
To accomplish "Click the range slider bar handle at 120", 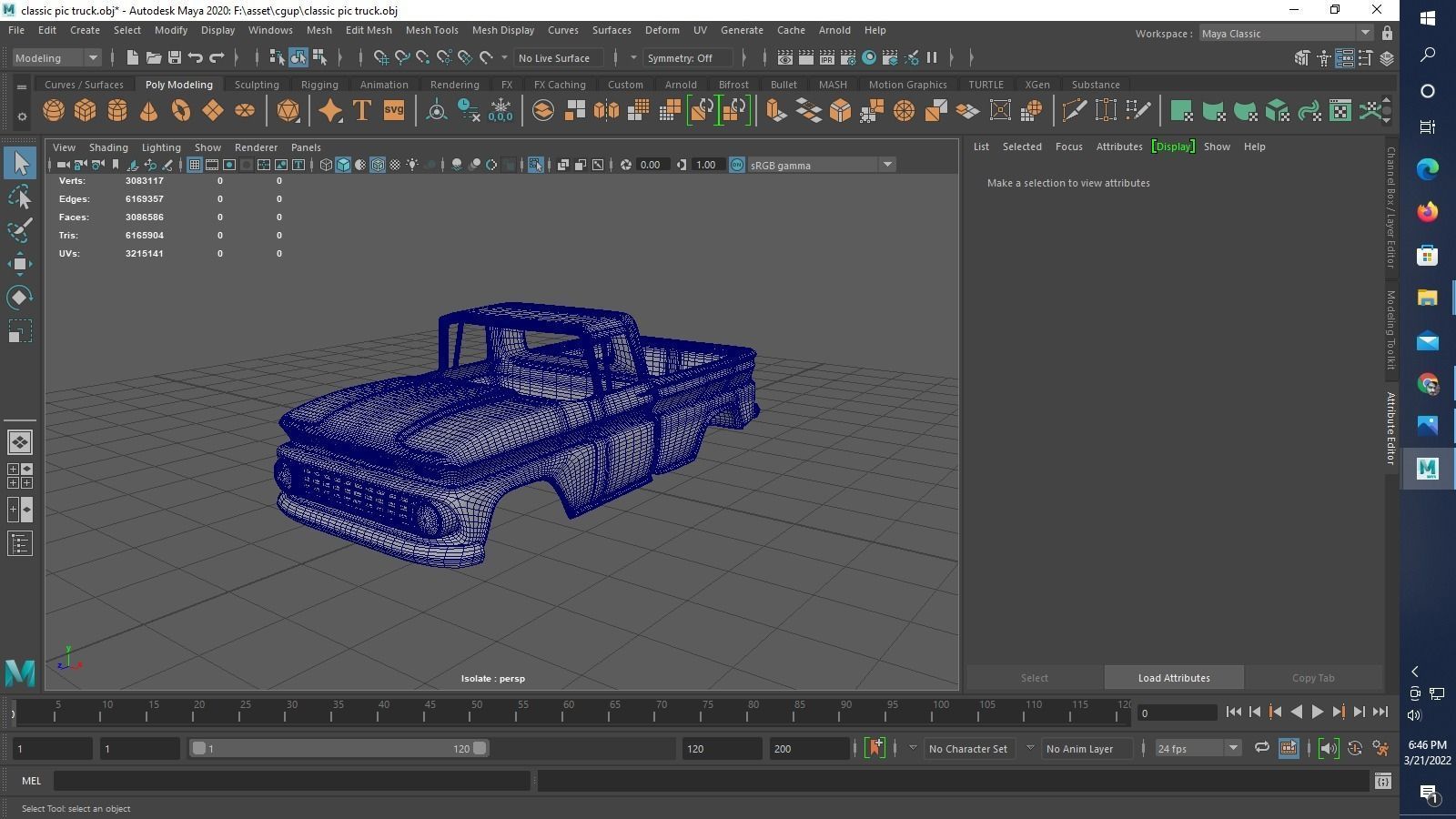I will click(x=480, y=748).
